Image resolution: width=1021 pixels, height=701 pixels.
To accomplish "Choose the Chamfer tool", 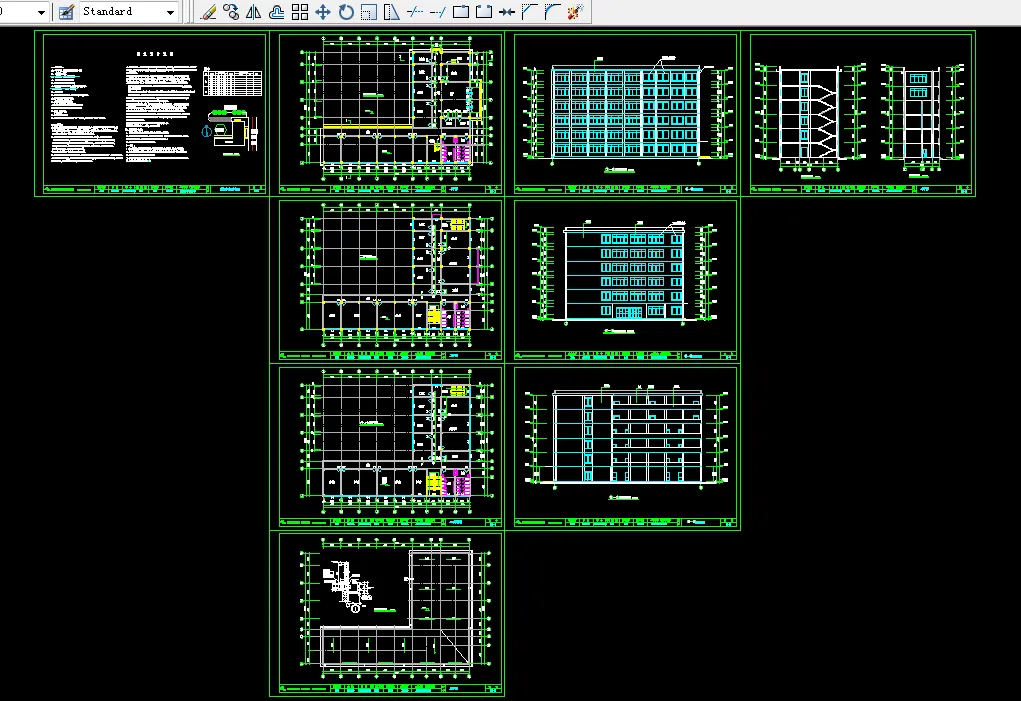I will pos(529,12).
